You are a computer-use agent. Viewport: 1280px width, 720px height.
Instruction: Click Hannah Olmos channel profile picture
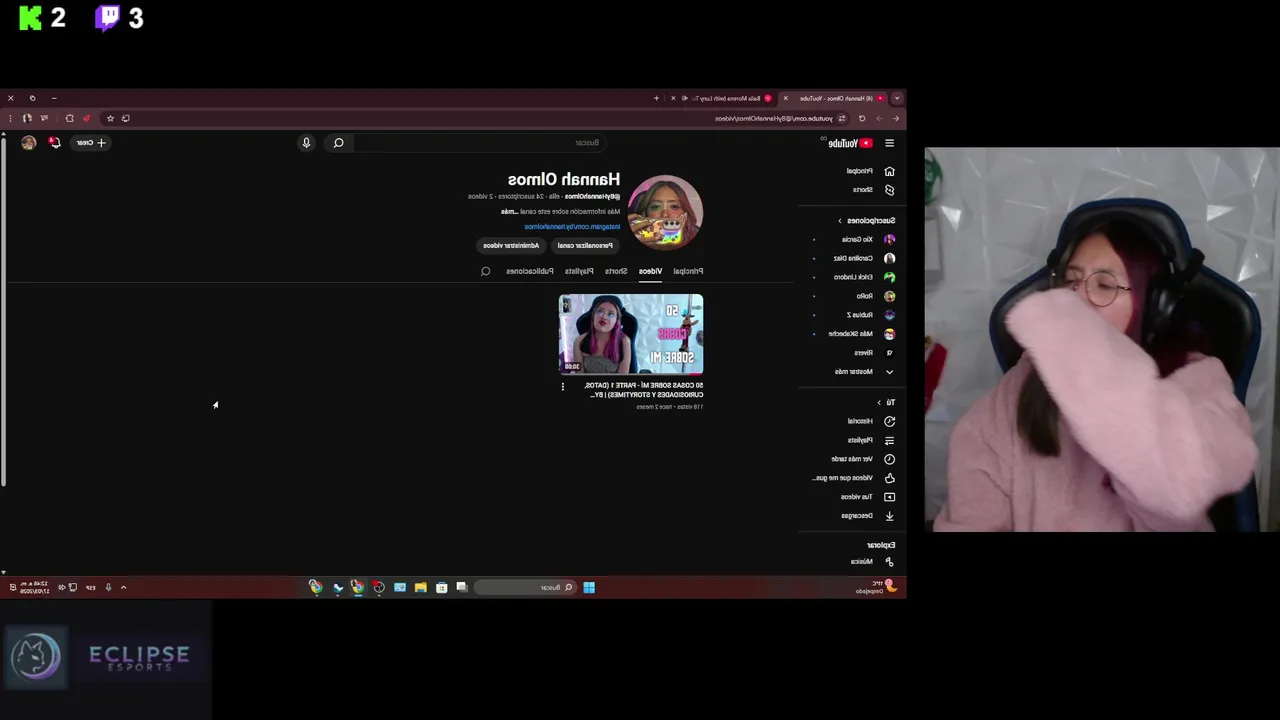tap(666, 212)
